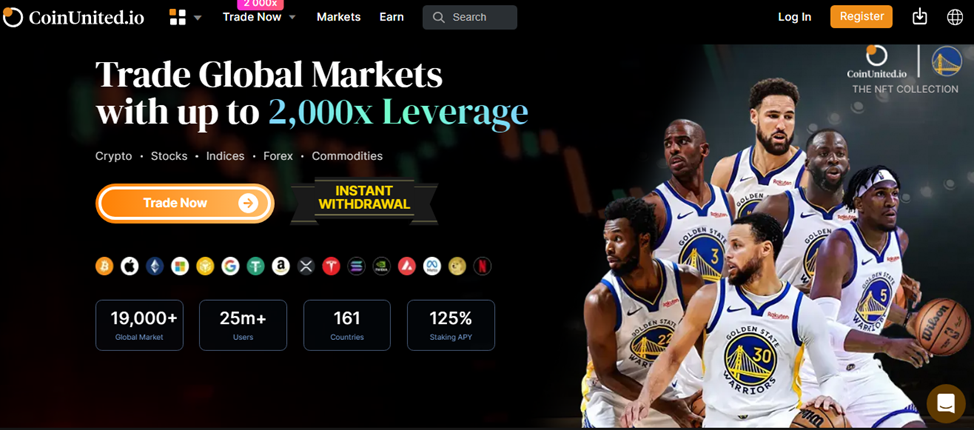Select the Dogecoin icon

pyautogui.click(x=457, y=267)
